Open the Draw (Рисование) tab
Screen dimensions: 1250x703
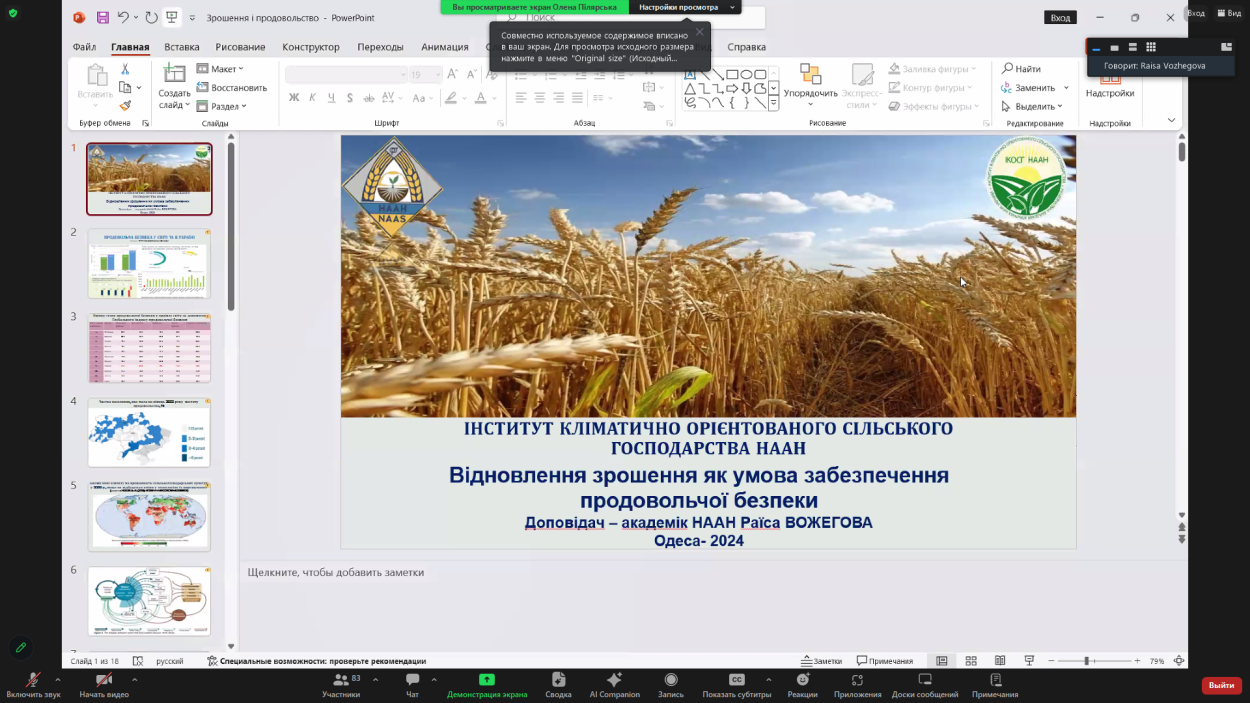(x=240, y=47)
